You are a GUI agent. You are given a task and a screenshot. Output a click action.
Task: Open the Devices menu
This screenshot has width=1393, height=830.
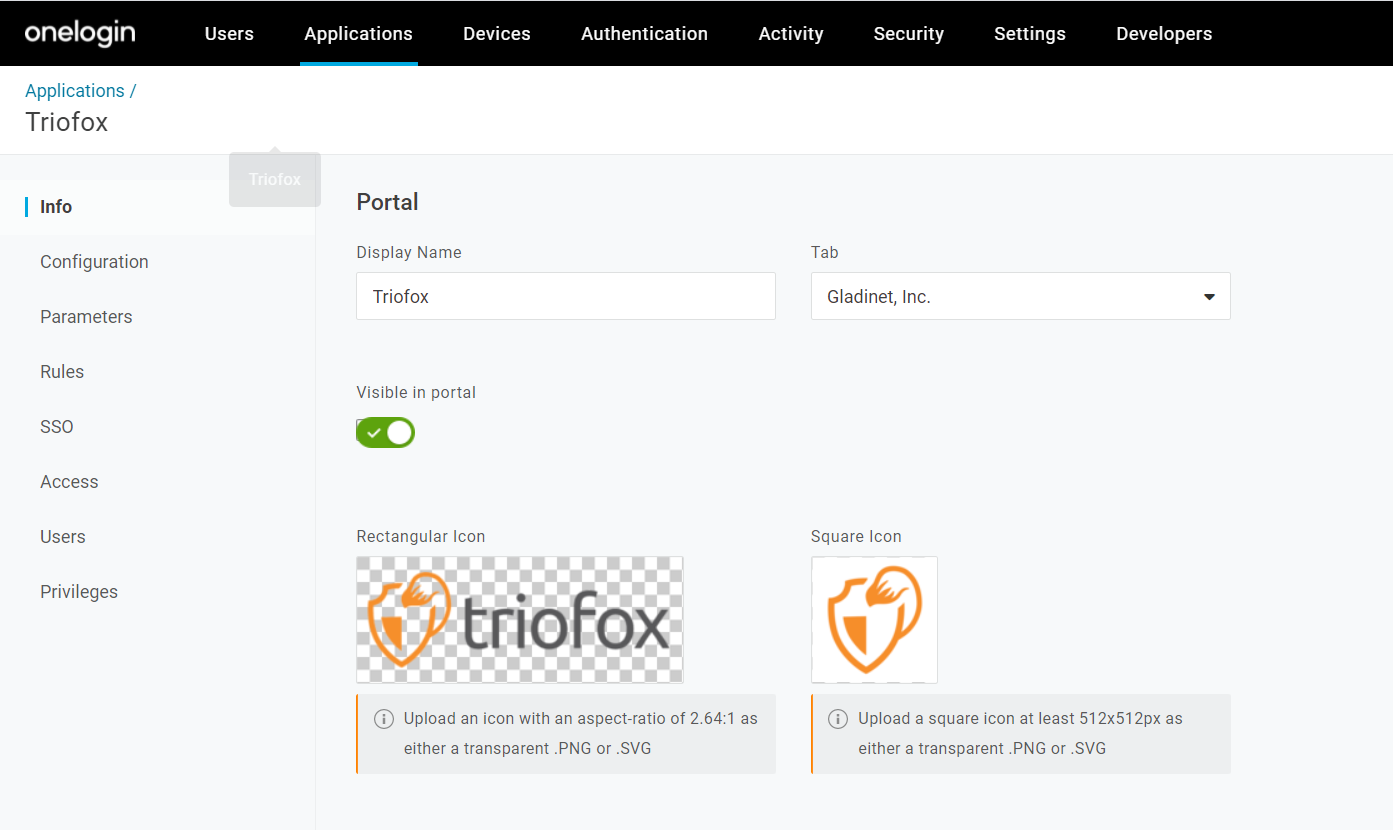[x=497, y=33]
